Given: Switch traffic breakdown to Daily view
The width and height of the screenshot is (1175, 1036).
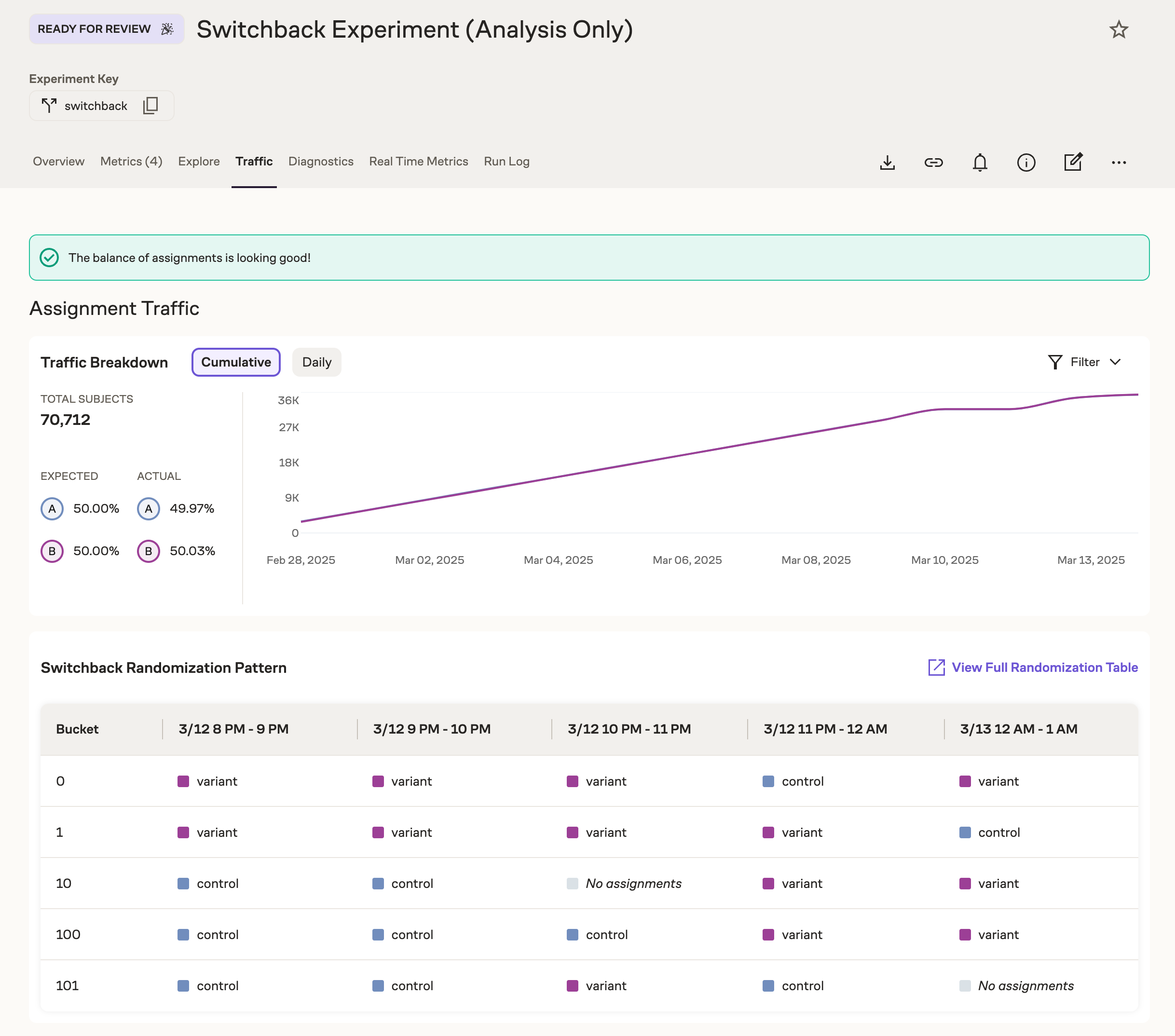Looking at the screenshot, I should click(316, 362).
